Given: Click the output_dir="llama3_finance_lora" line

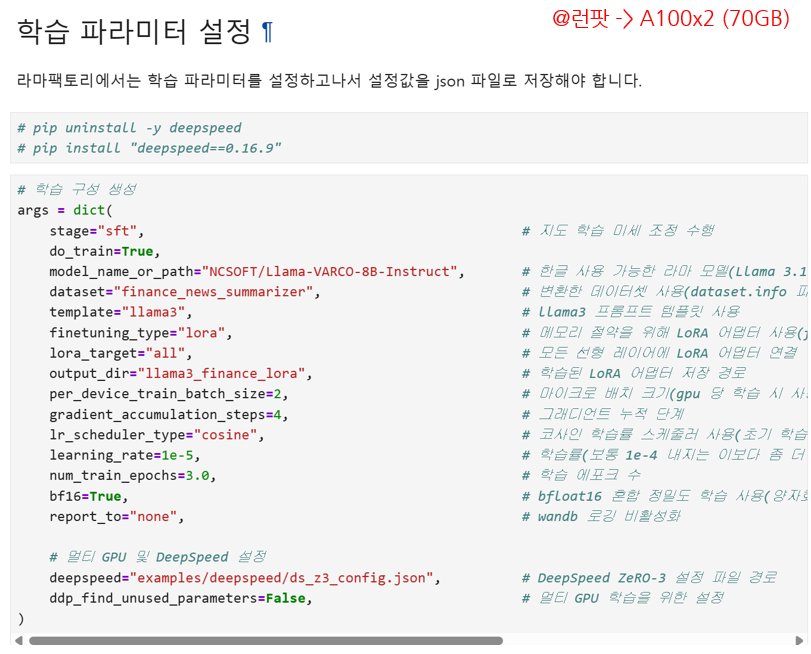Looking at the screenshot, I should 181,374.
